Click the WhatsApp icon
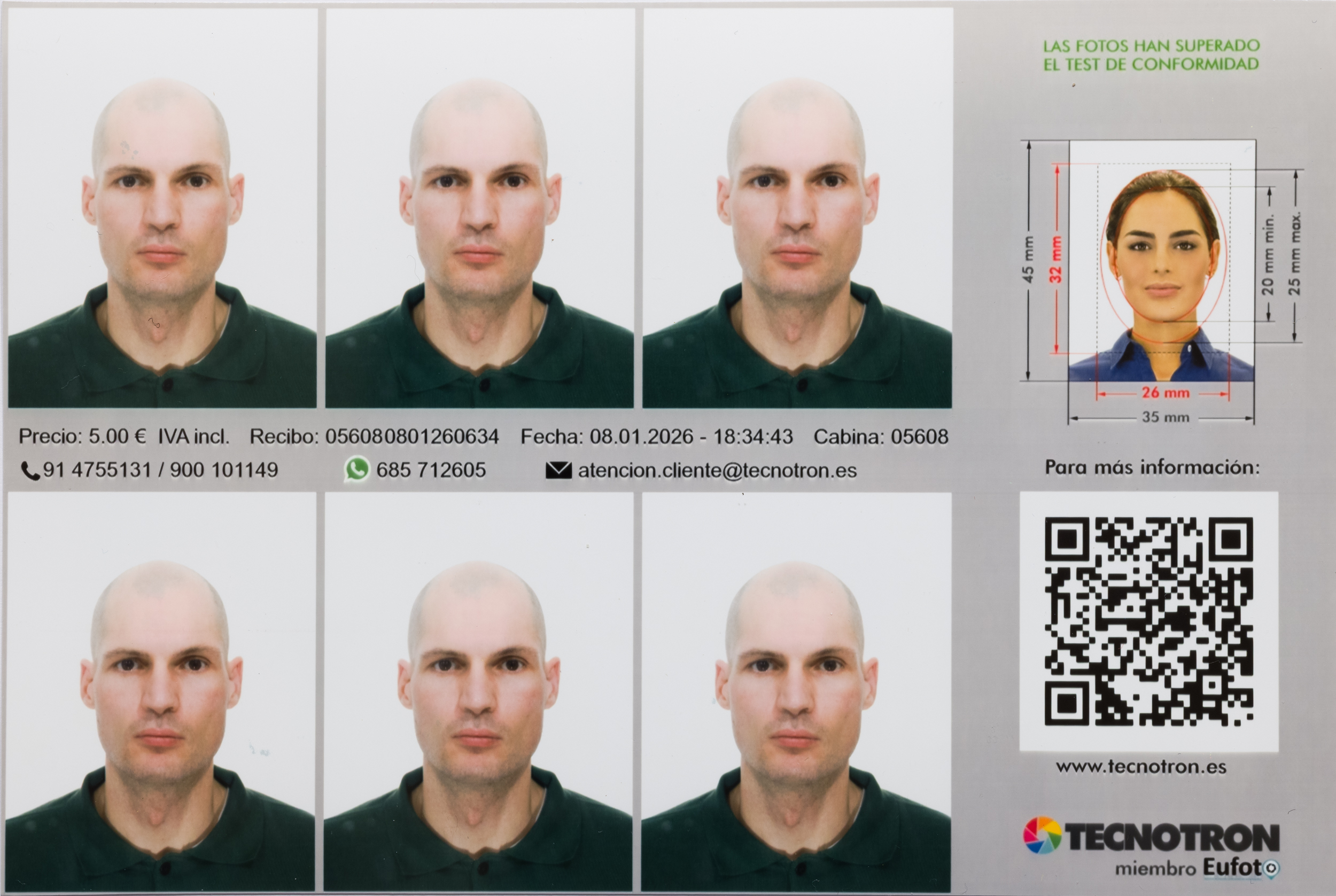This screenshot has height=896, width=1336. tap(357, 470)
